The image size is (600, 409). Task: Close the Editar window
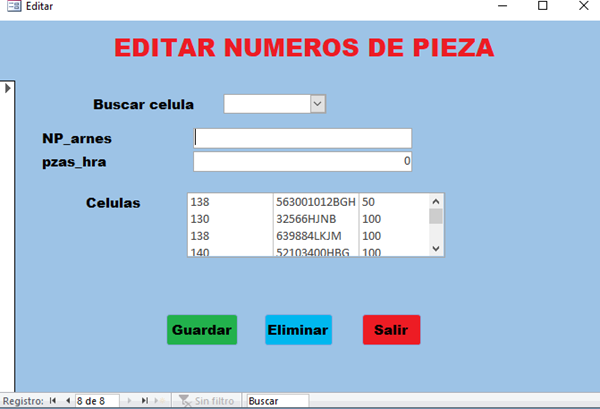pyautogui.click(x=584, y=6)
